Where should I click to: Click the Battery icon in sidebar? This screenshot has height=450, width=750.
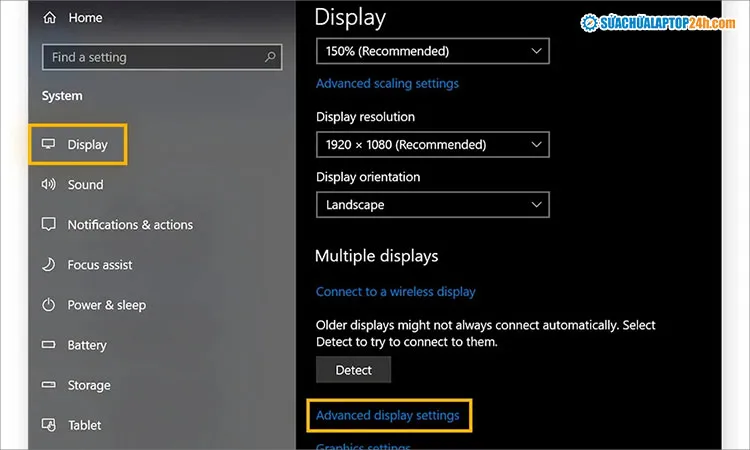(48, 345)
